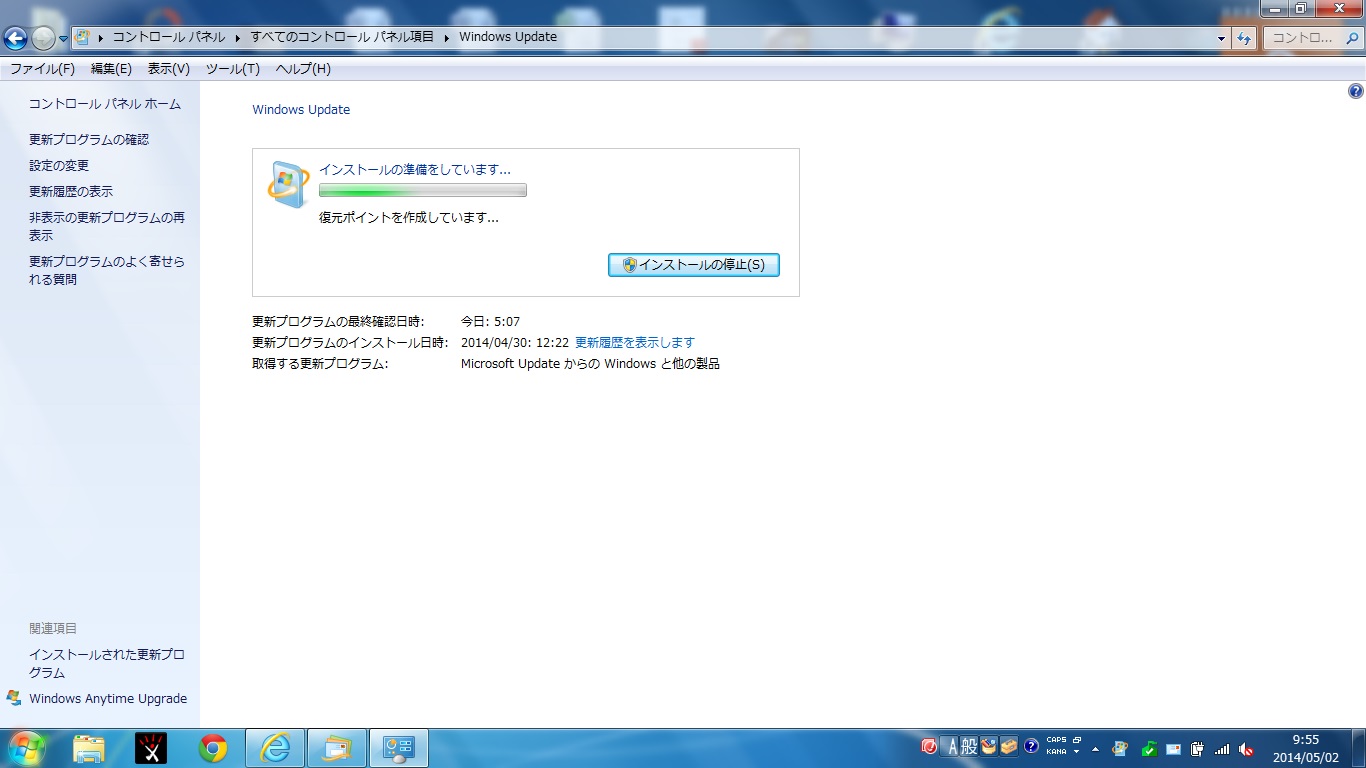Click the greyed-out forward navigation arrow
This screenshot has height=768, width=1366.
pos(43,38)
